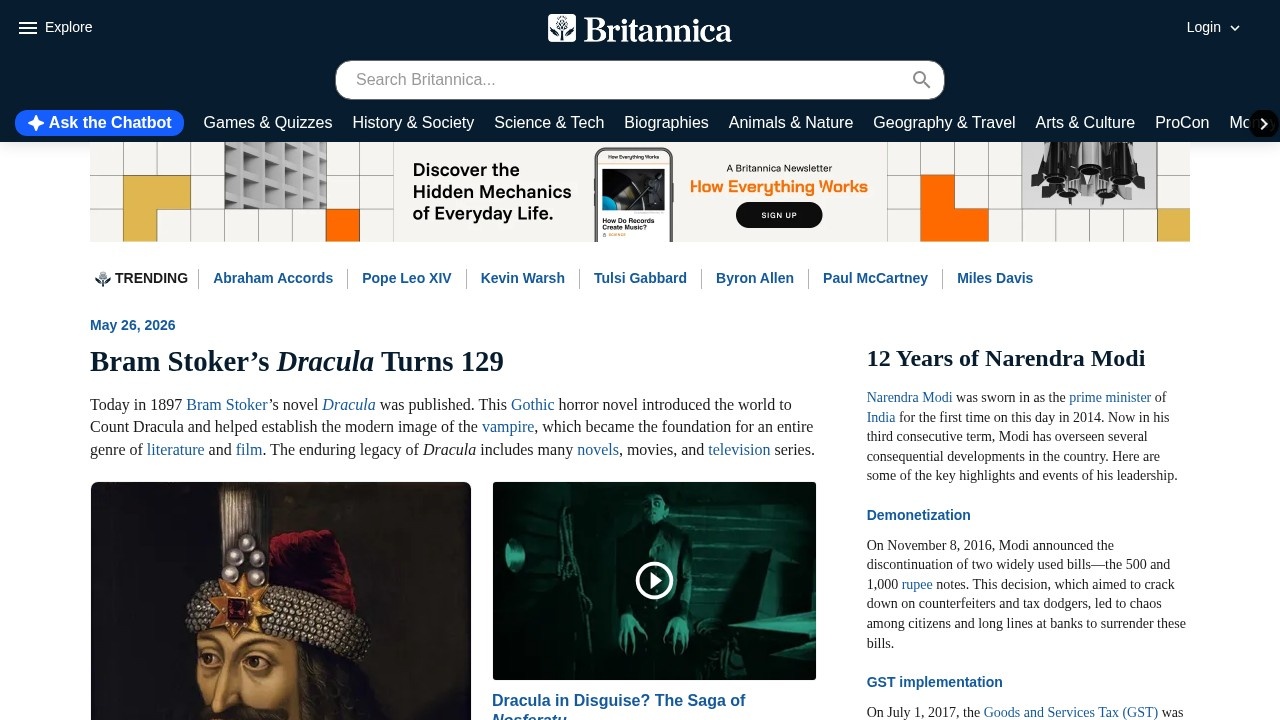Click the search magnifier icon
The width and height of the screenshot is (1280, 720).
point(921,80)
